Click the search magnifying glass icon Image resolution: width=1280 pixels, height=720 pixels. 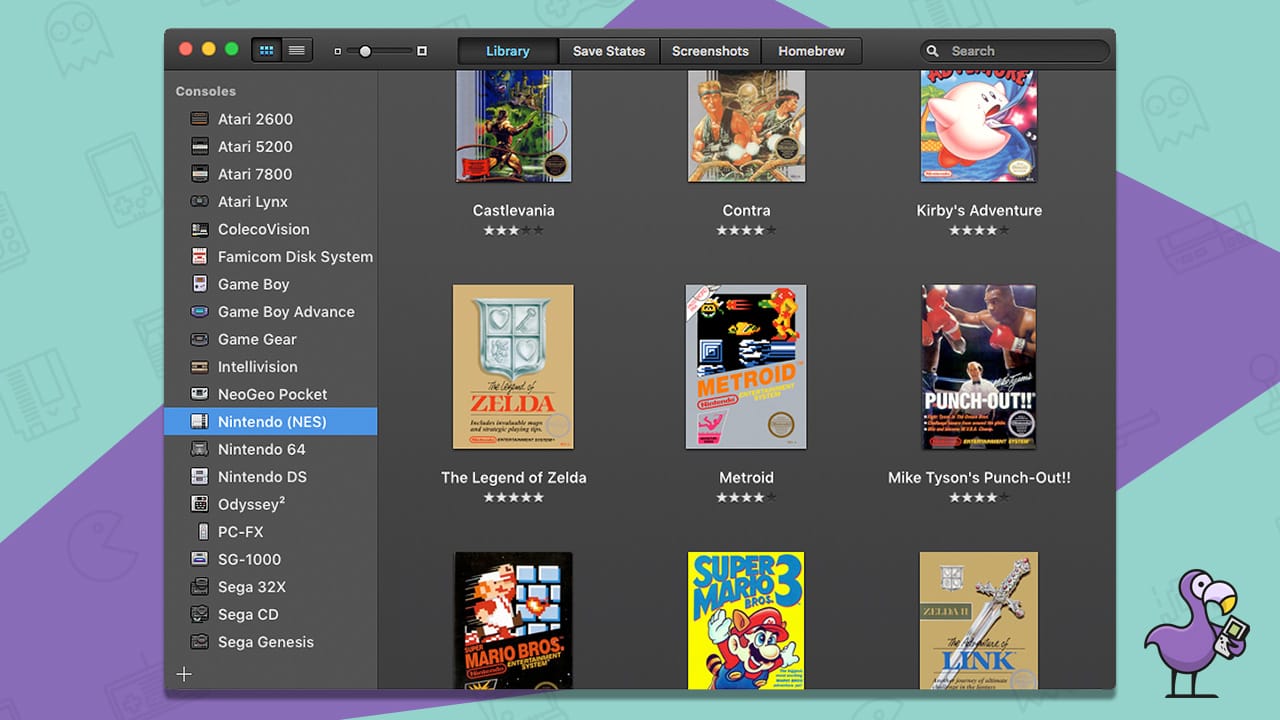[x=933, y=50]
